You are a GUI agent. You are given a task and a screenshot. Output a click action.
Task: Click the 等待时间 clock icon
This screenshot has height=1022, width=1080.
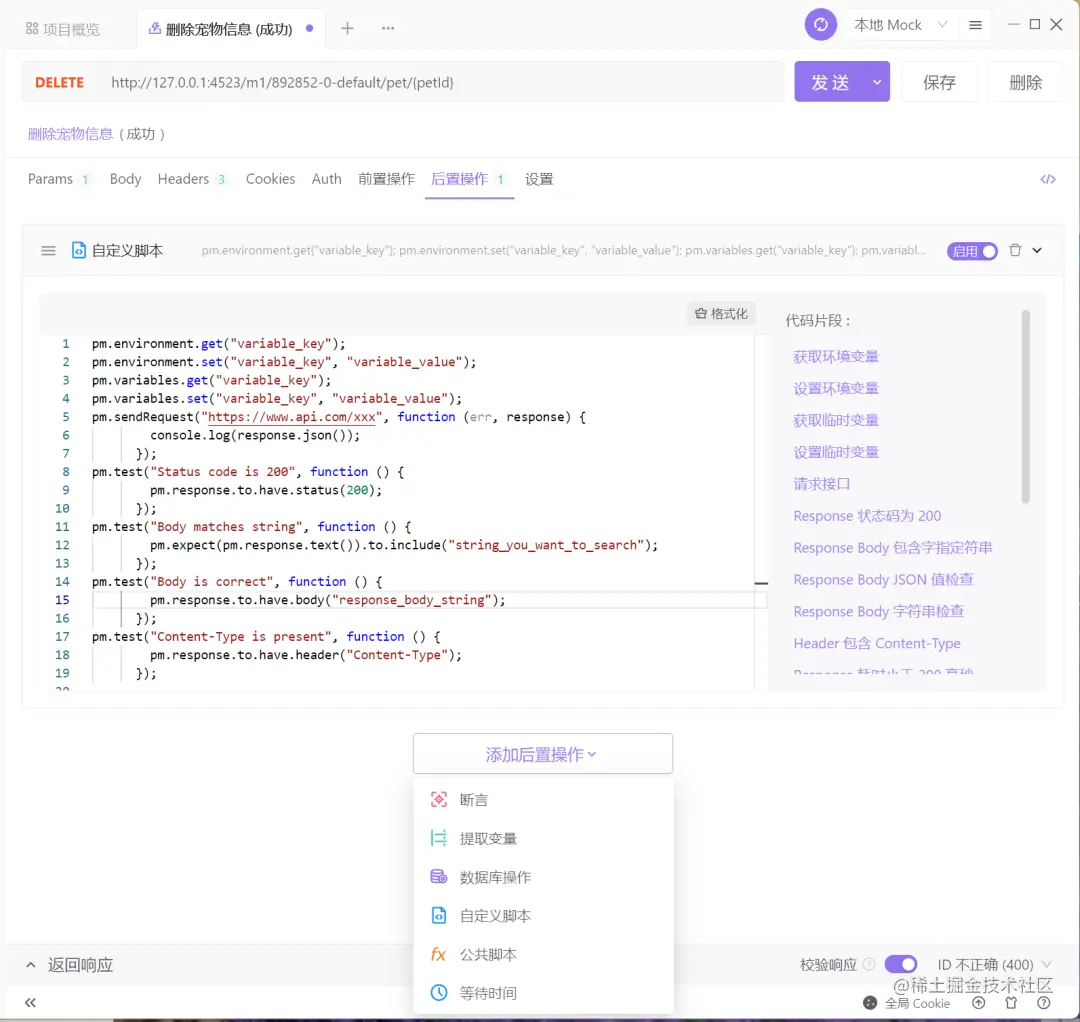(x=439, y=992)
